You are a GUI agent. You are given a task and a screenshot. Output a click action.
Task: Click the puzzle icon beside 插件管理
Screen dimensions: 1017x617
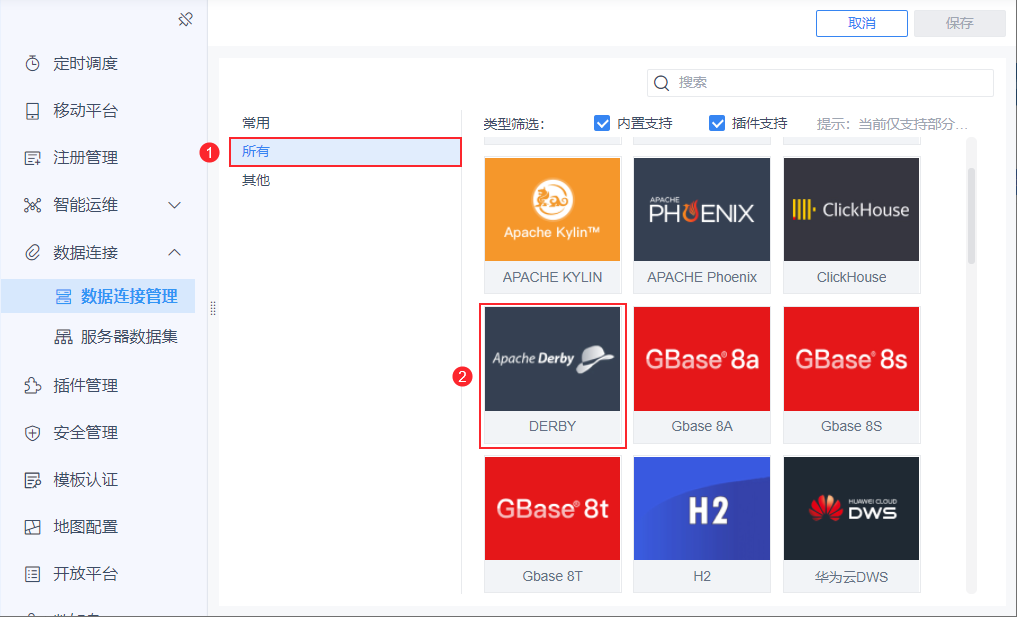[32, 385]
